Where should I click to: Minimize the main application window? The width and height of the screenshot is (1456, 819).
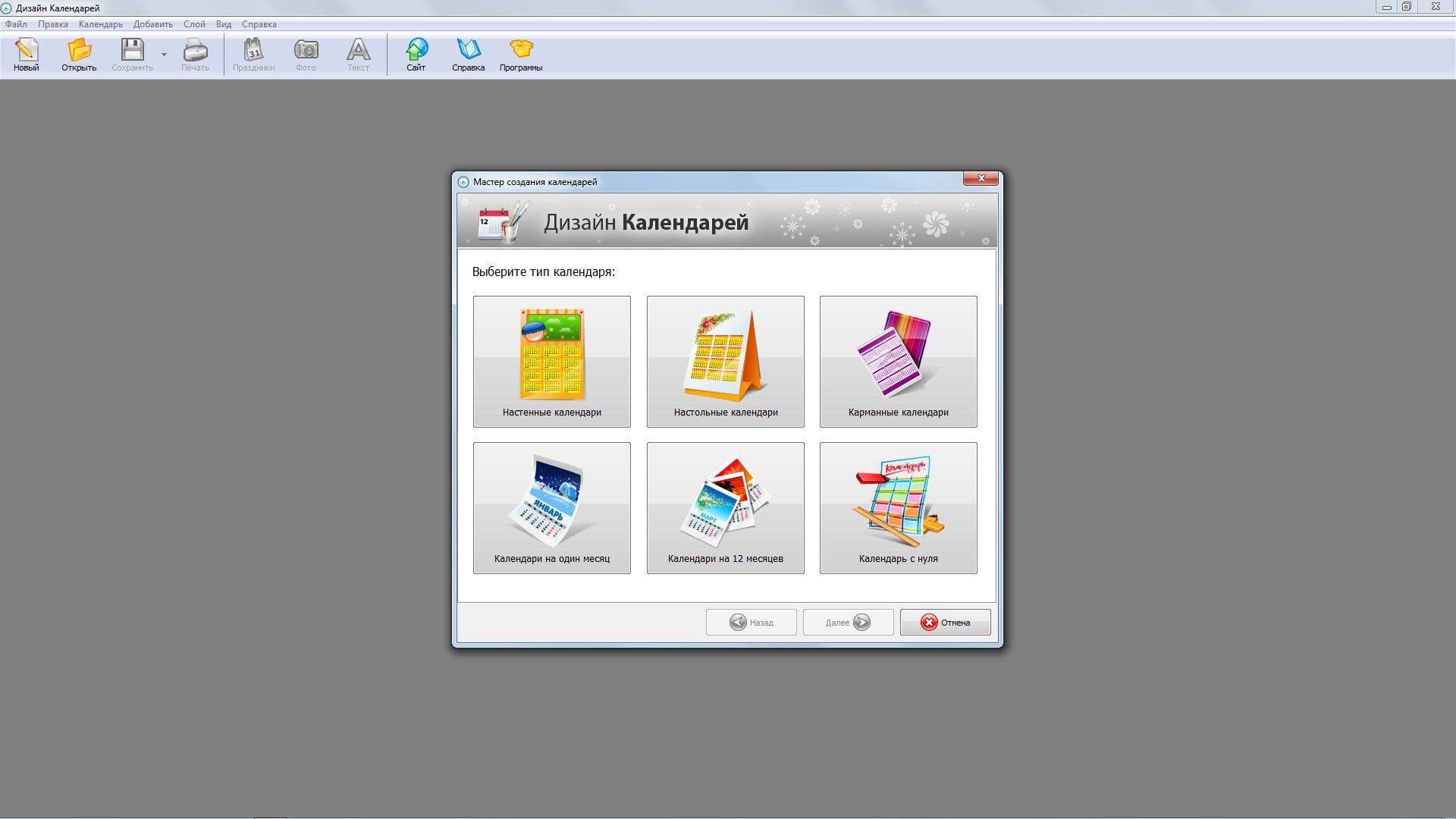coord(1387,7)
